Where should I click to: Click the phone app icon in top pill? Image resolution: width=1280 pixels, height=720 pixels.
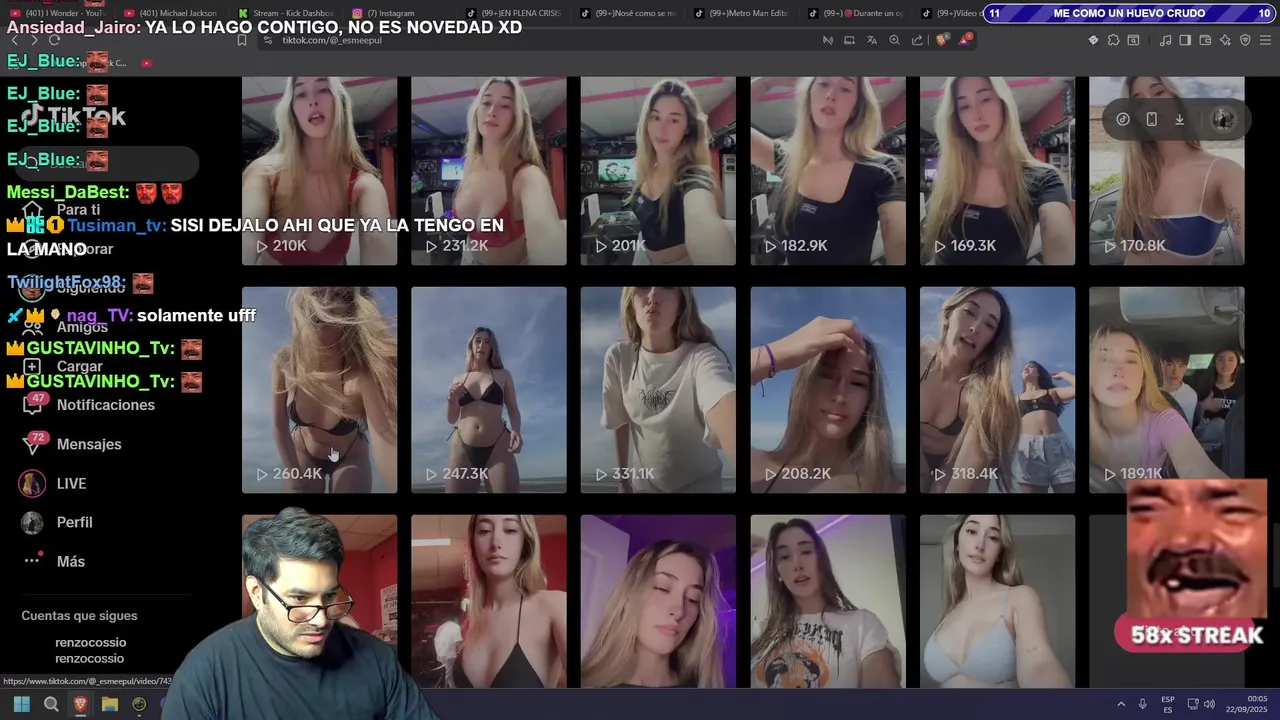pos(1151,119)
